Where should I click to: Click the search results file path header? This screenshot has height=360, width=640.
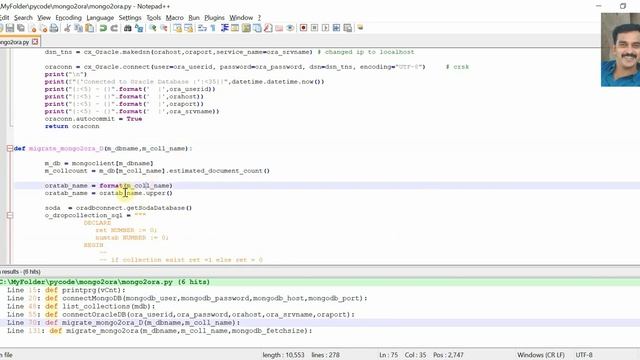[x=105, y=282]
